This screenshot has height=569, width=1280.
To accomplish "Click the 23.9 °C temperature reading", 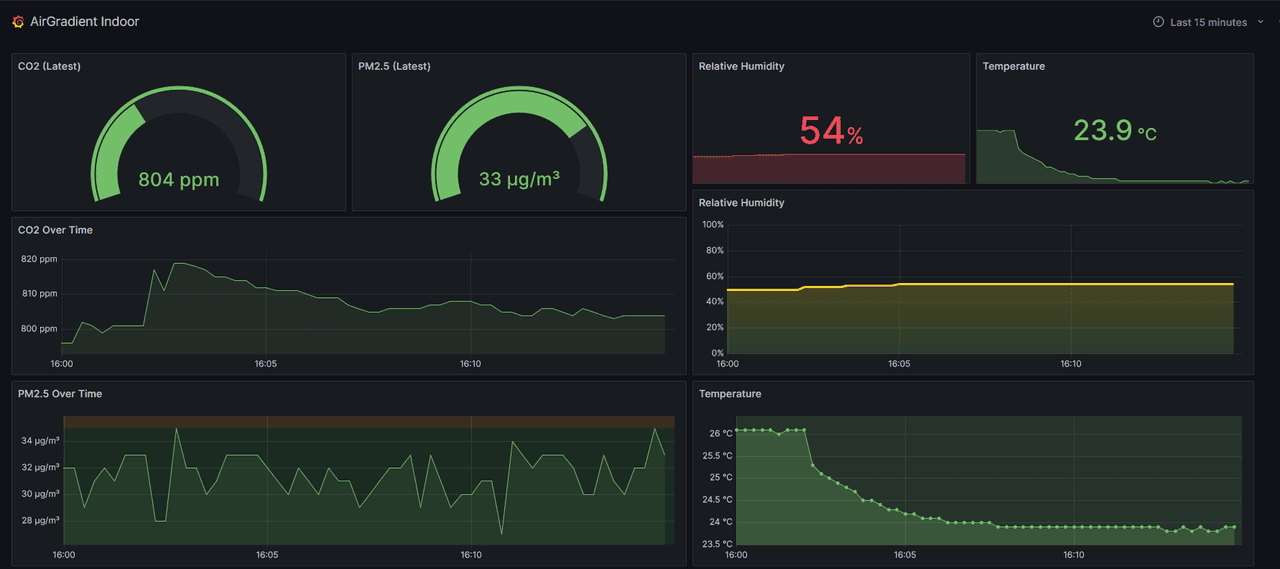I will 1114,131.
